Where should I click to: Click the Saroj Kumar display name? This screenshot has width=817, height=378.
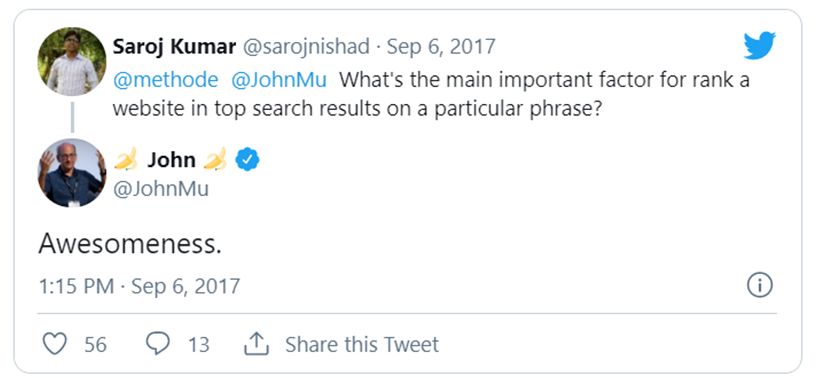(174, 47)
